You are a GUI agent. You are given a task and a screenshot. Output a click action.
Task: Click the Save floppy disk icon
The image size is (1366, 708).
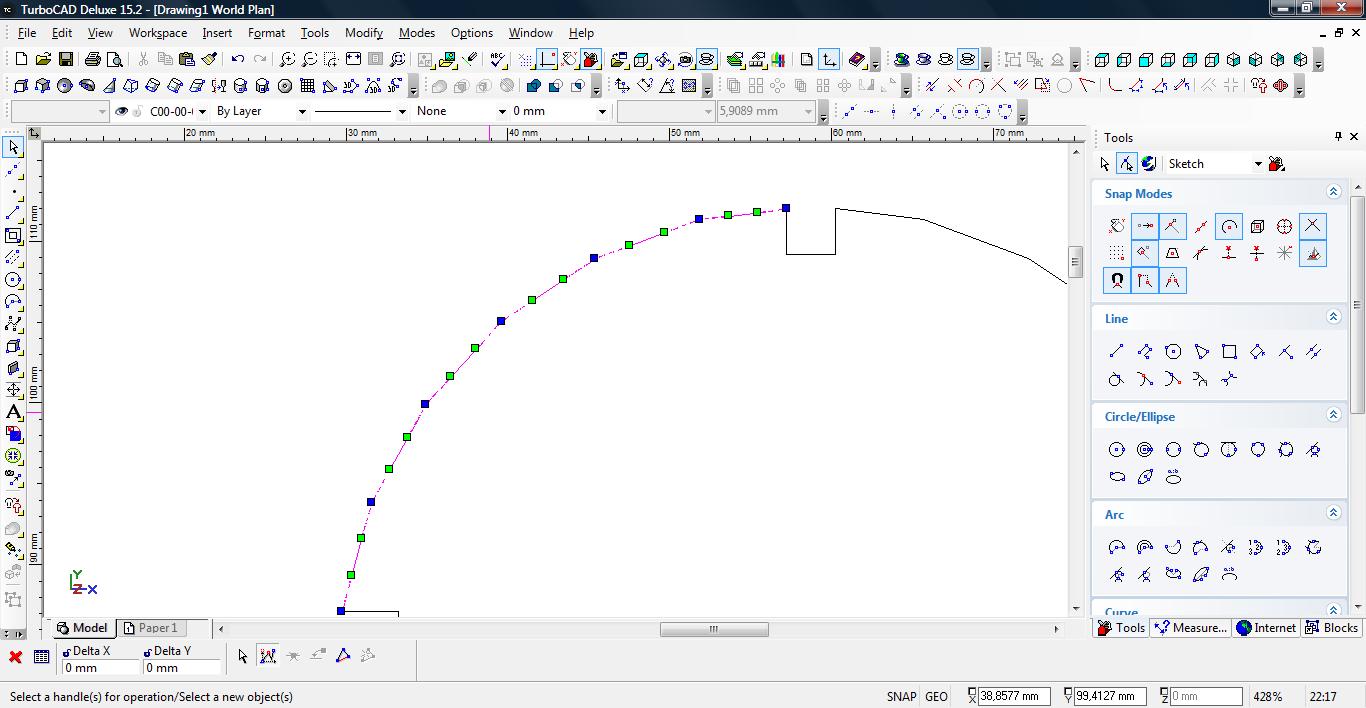point(66,60)
